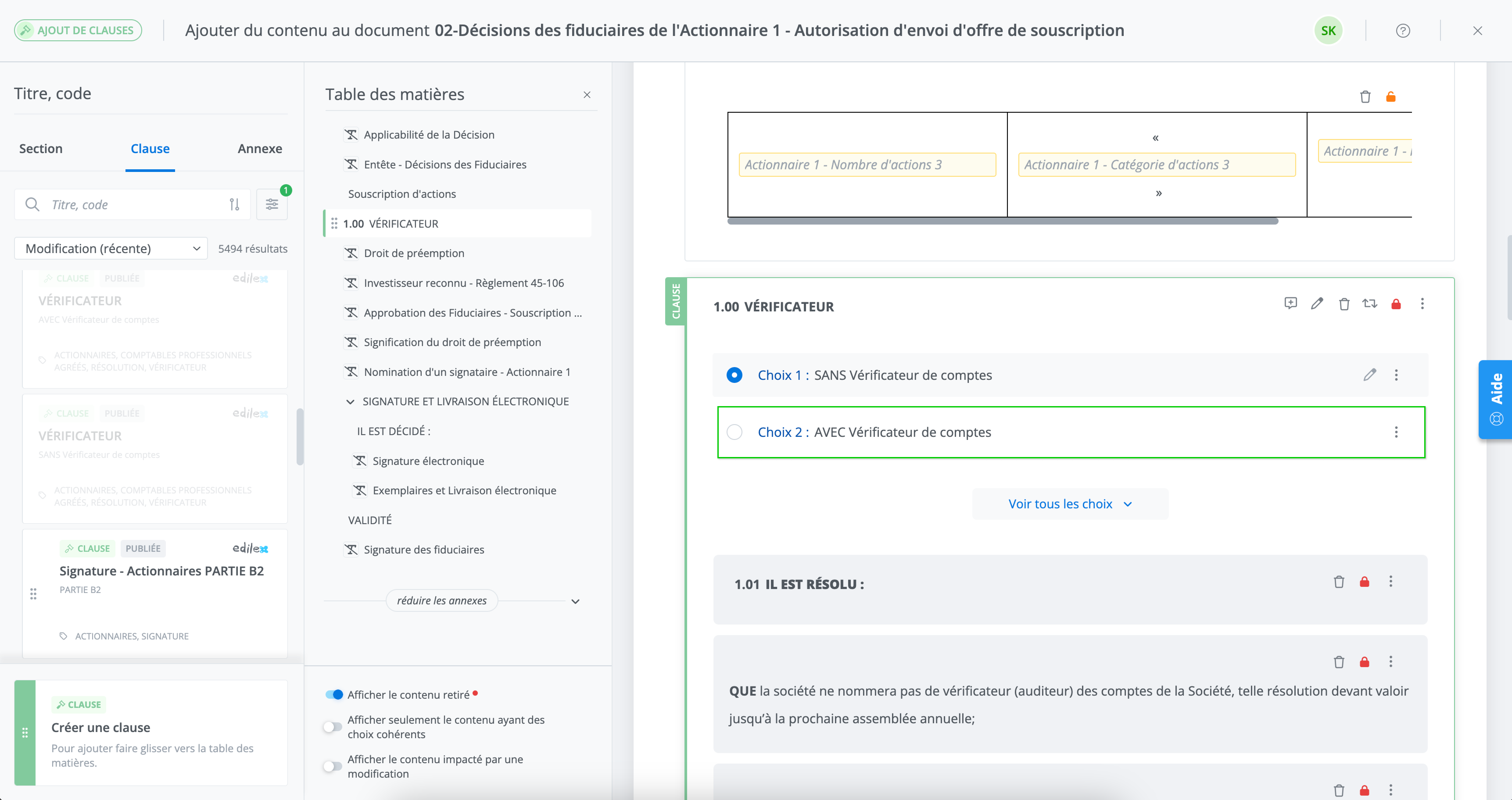Disable Afficher le contenu retiré toggle
The width and height of the screenshot is (1512, 800).
click(334, 695)
